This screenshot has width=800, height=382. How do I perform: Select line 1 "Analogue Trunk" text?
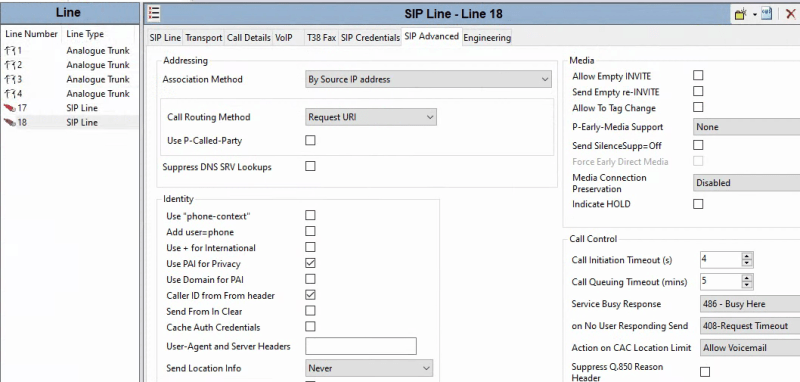click(98, 51)
